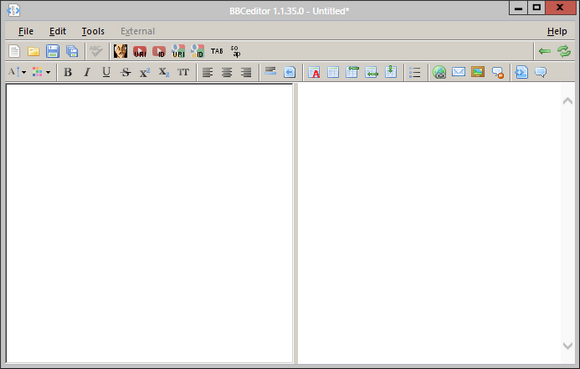580x369 pixels.
Task: Save the document with the floppy icon
Action: (53, 51)
